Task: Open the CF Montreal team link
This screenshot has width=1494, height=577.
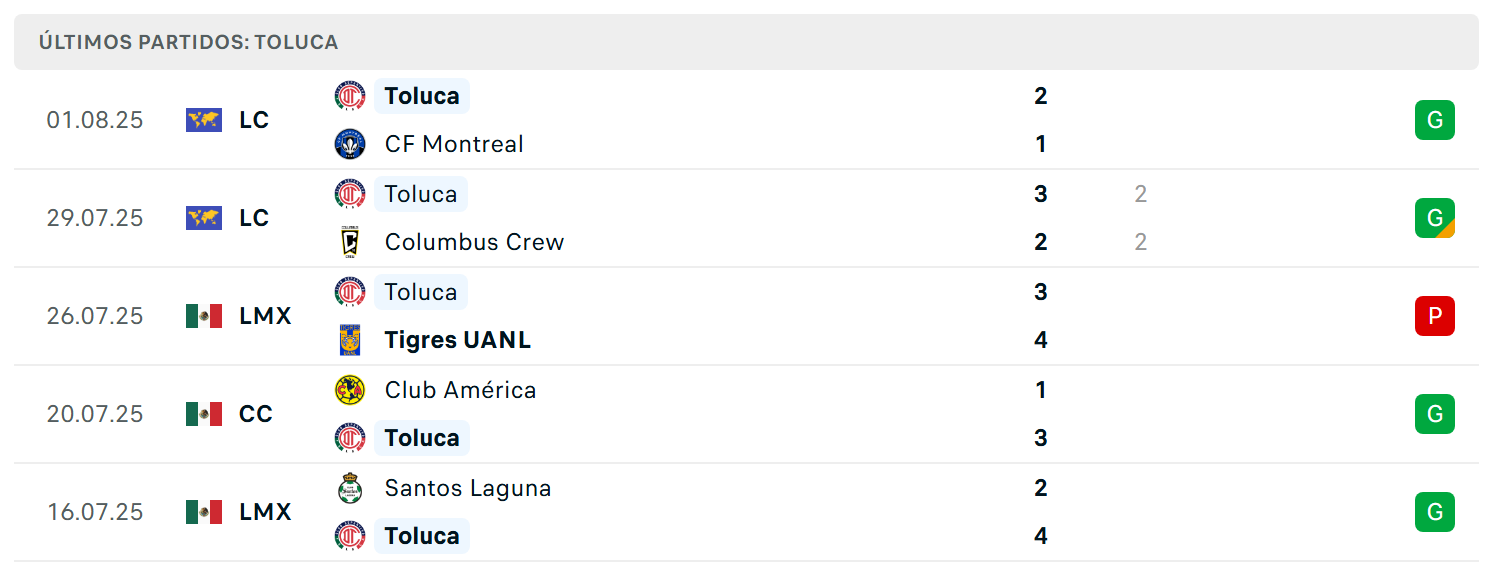Action: 454,144
